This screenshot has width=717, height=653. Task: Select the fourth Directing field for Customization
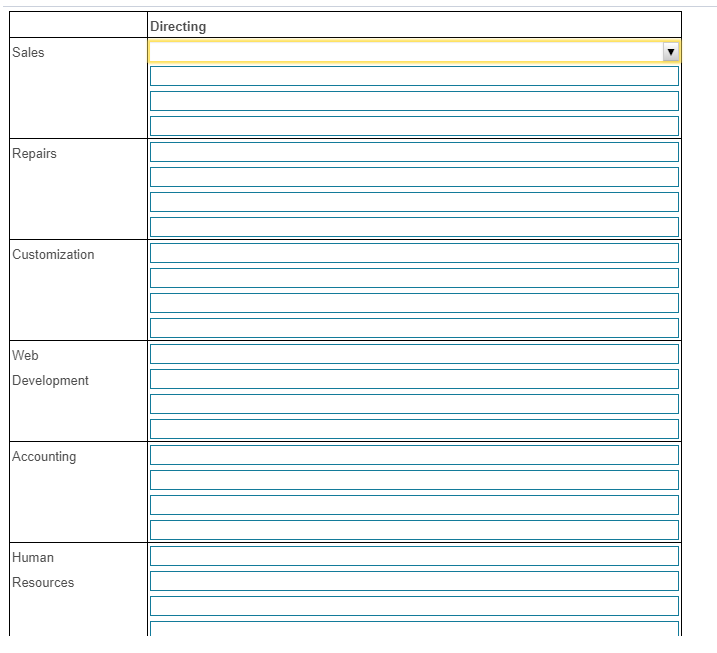[x=414, y=328]
